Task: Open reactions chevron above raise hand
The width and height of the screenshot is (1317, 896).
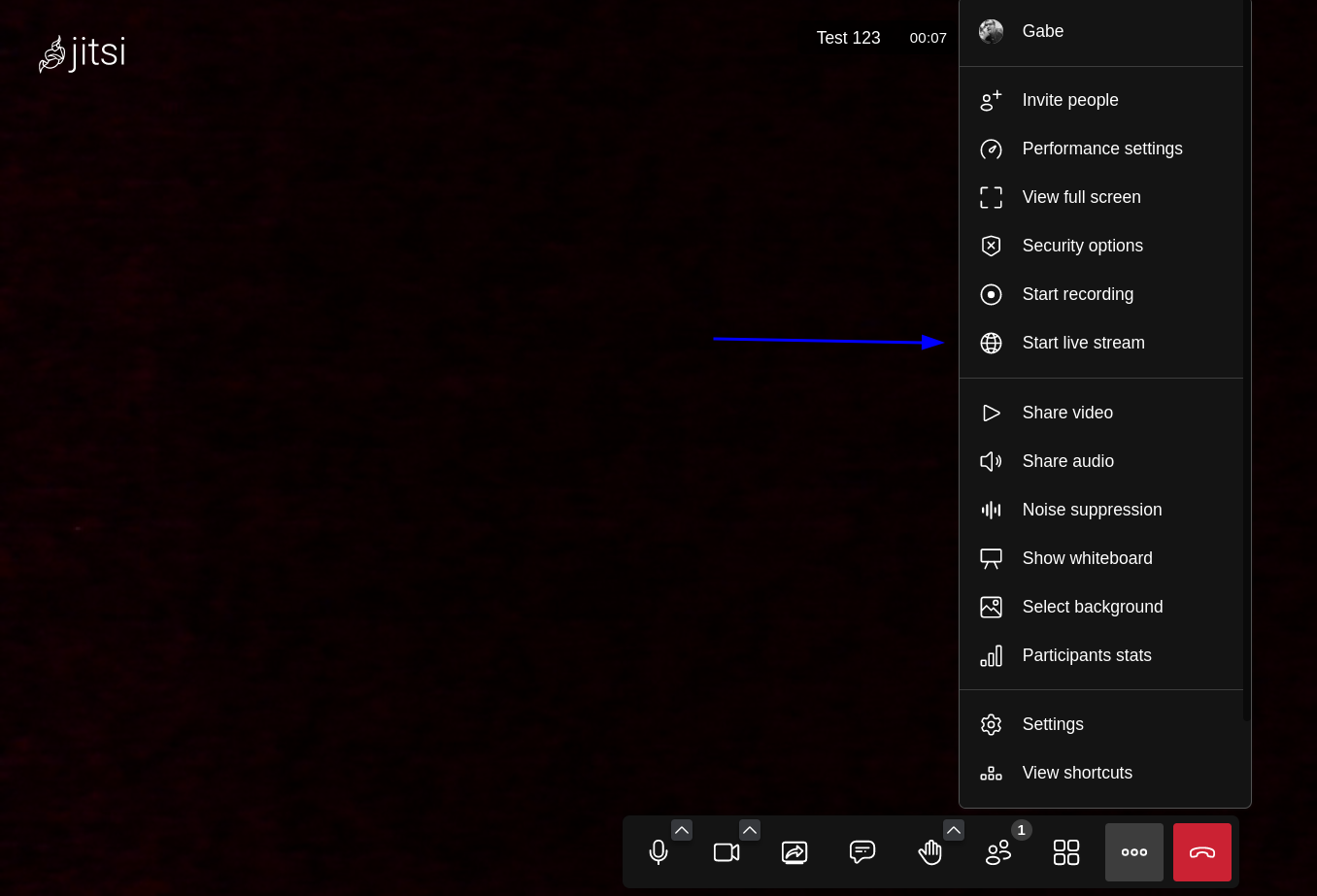Action: tap(954, 830)
